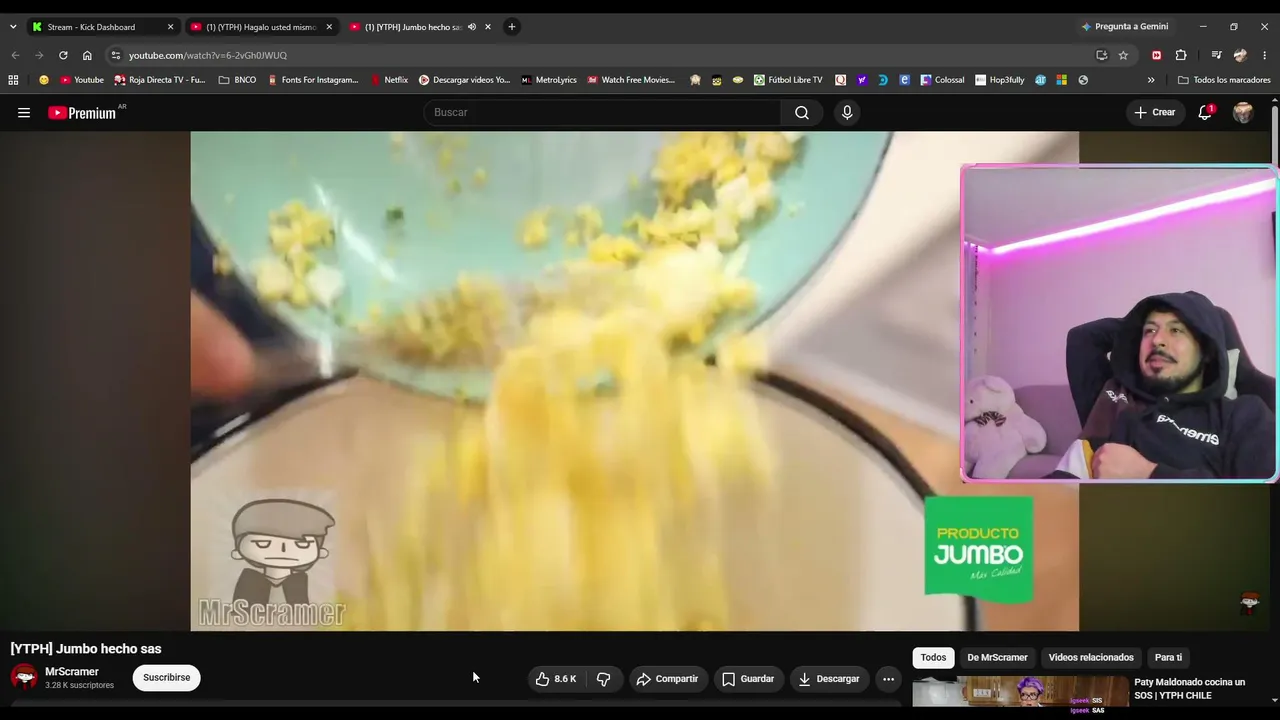Viewport: 1280px width, 720px height.
Task: Open a new browser tab
Action: 512,27
